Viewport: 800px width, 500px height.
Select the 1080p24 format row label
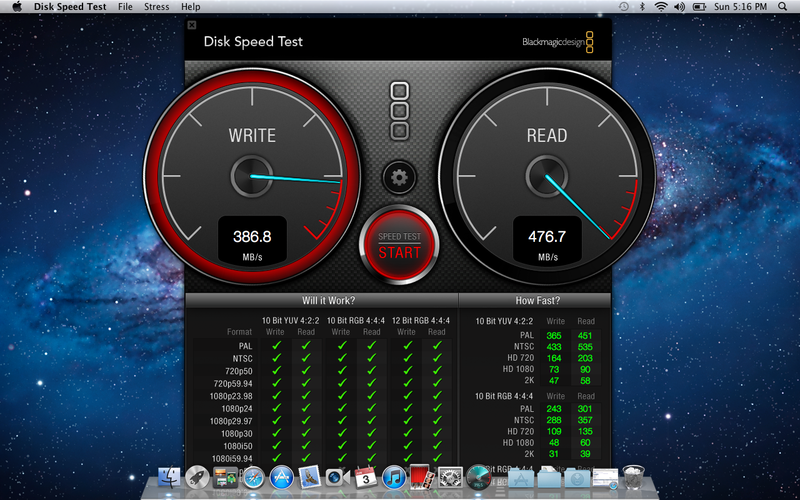[x=237, y=409]
